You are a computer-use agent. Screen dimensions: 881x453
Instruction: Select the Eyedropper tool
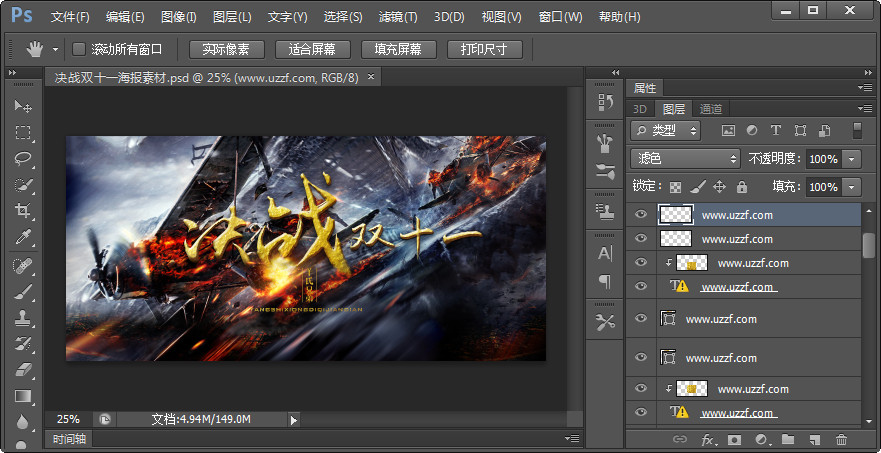[23, 238]
